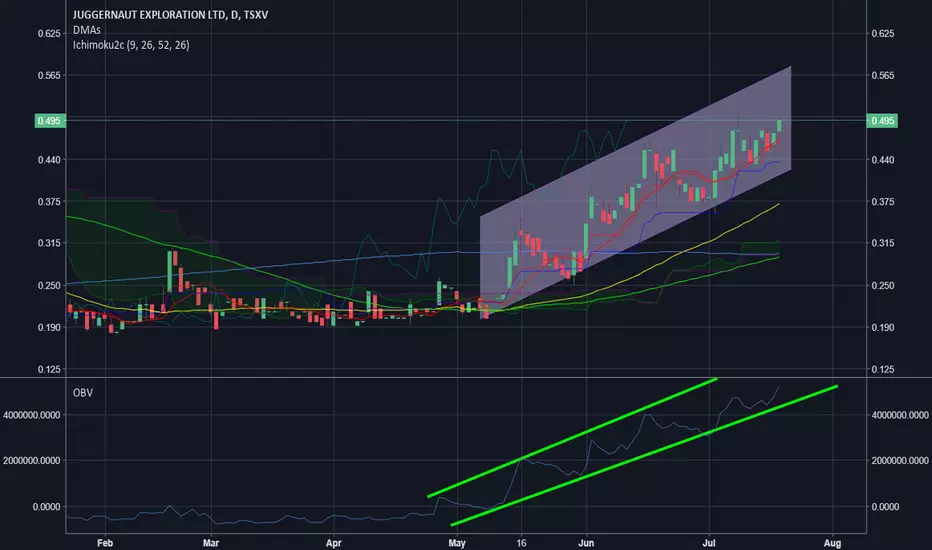Click the 16 date label on the time axis
This screenshot has height=550, width=932.
pyautogui.click(x=521, y=543)
